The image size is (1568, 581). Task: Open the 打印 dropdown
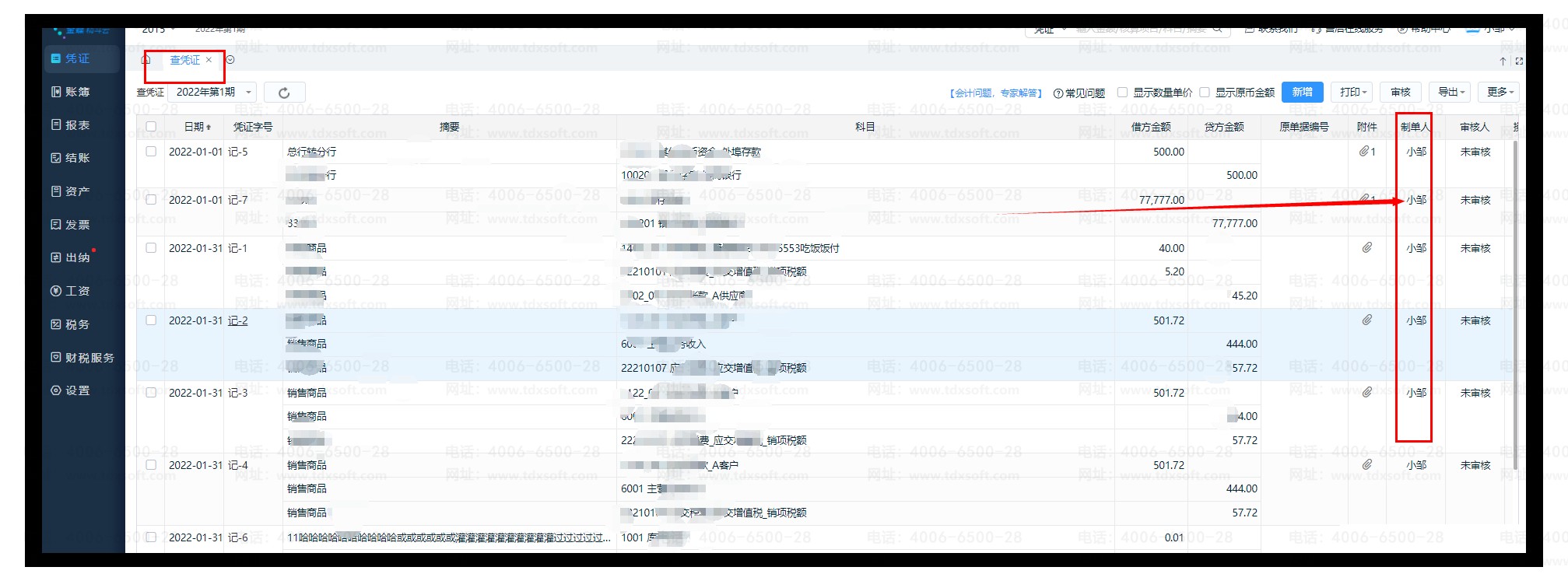coord(1352,93)
